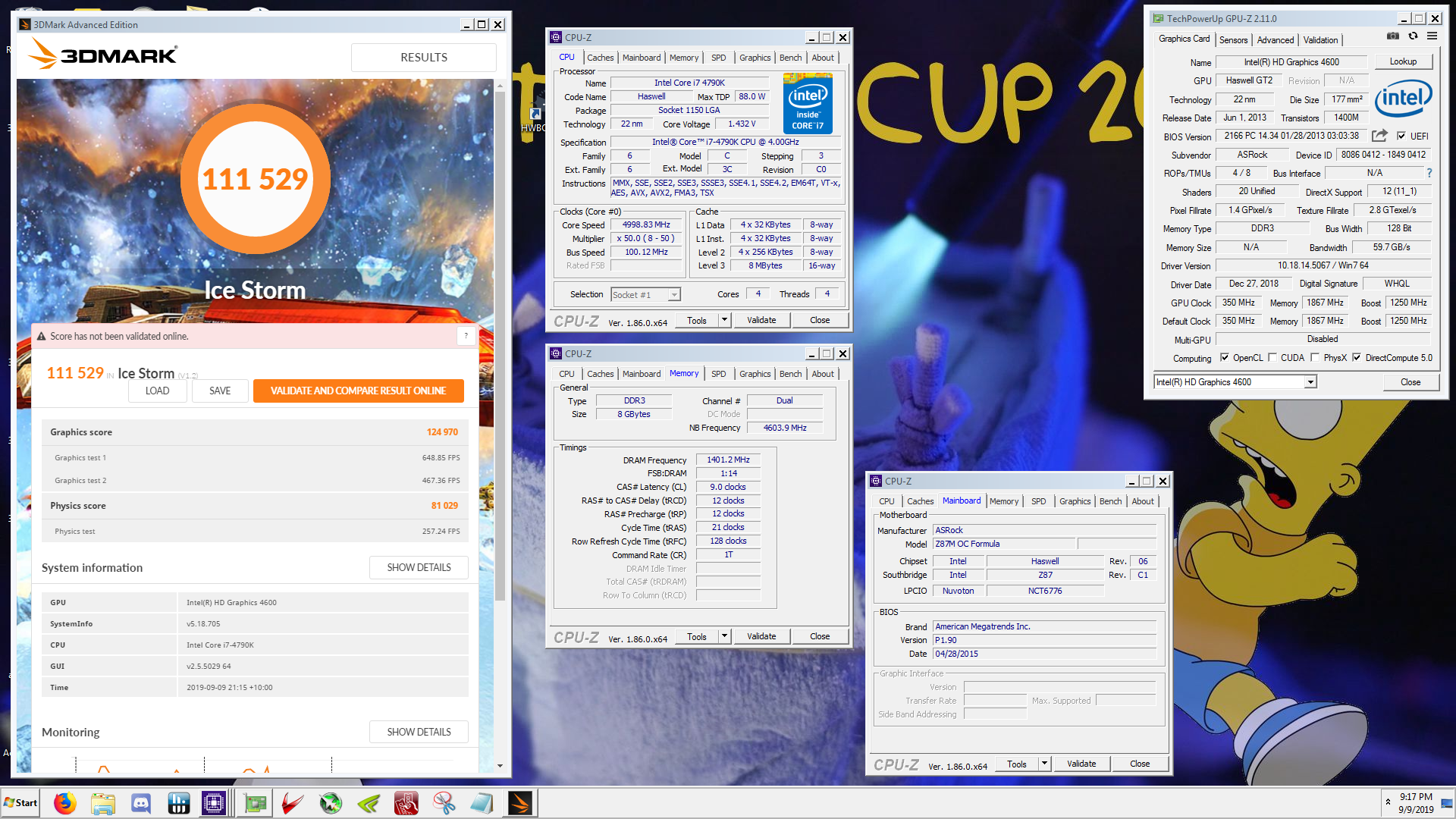Open the Validation tab in GPU-Z
The height and width of the screenshot is (819, 1456).
(x=1320, y=40)
